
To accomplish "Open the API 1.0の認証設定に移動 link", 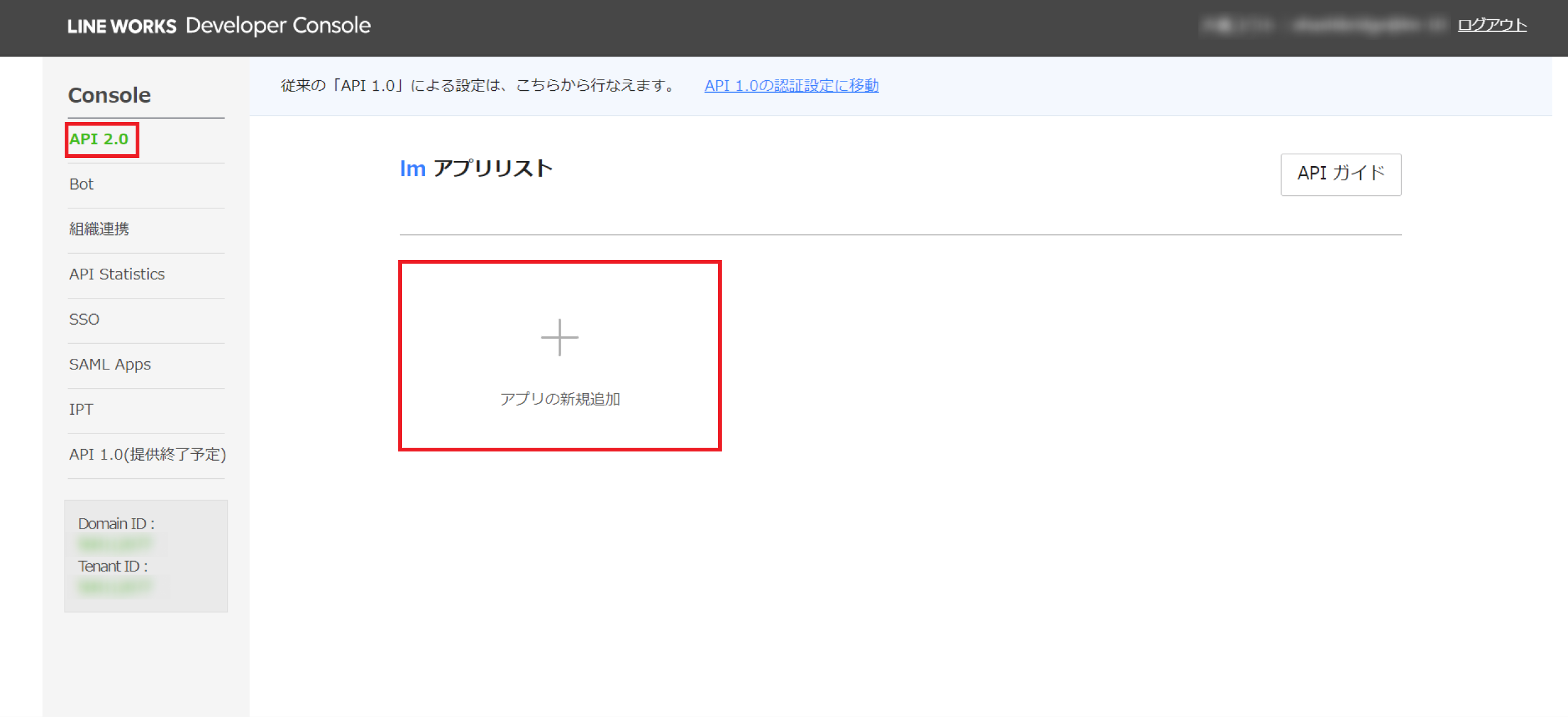I will (x=791, y=85).
